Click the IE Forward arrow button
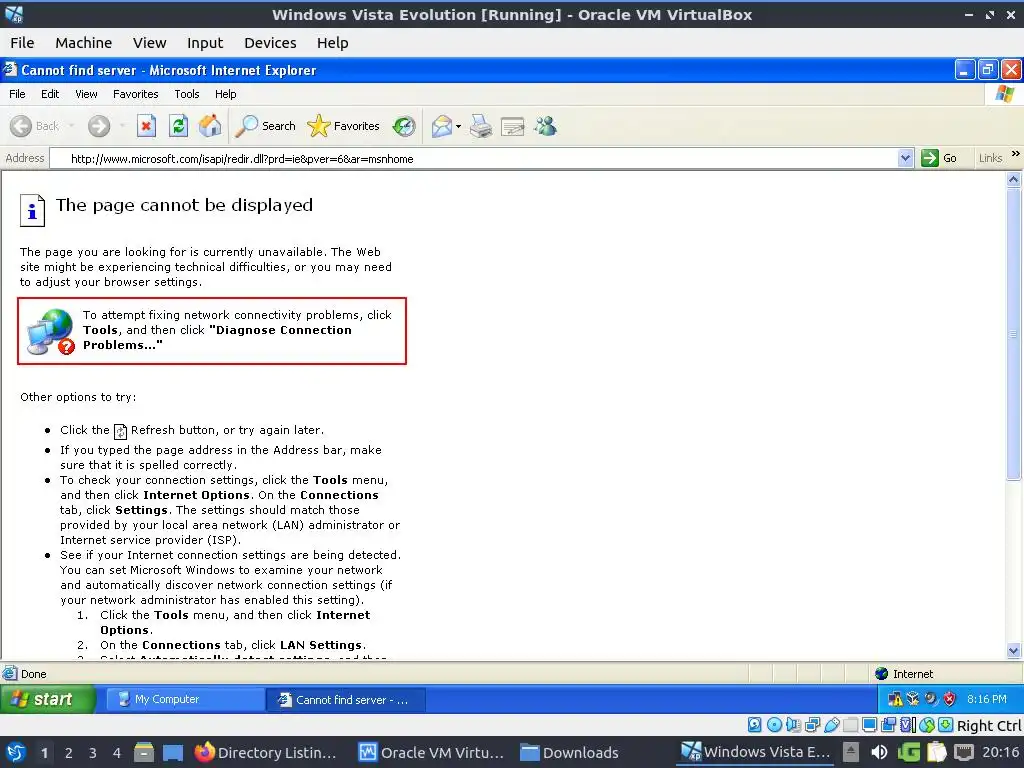This screenshot has width=1024, height=768. pos(99,126)
